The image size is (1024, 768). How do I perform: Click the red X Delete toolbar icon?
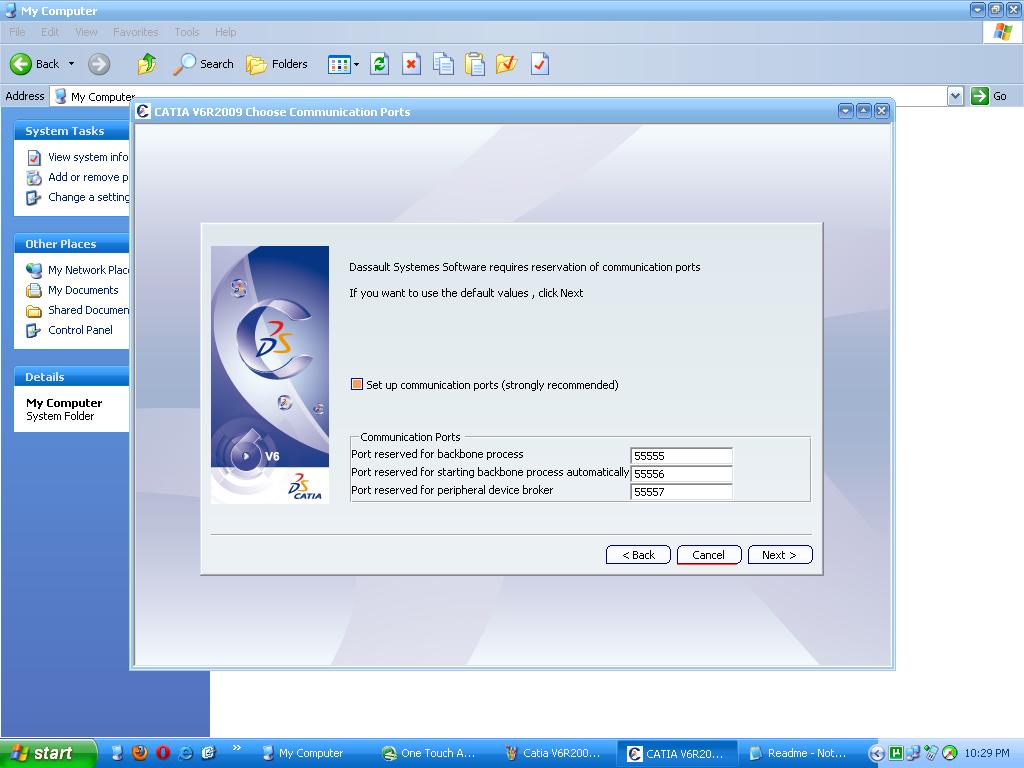(x=411, y=64)
